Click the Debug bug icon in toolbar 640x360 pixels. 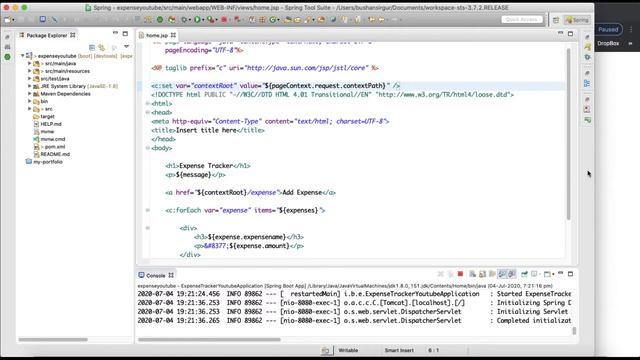click(x=184, y=20)
